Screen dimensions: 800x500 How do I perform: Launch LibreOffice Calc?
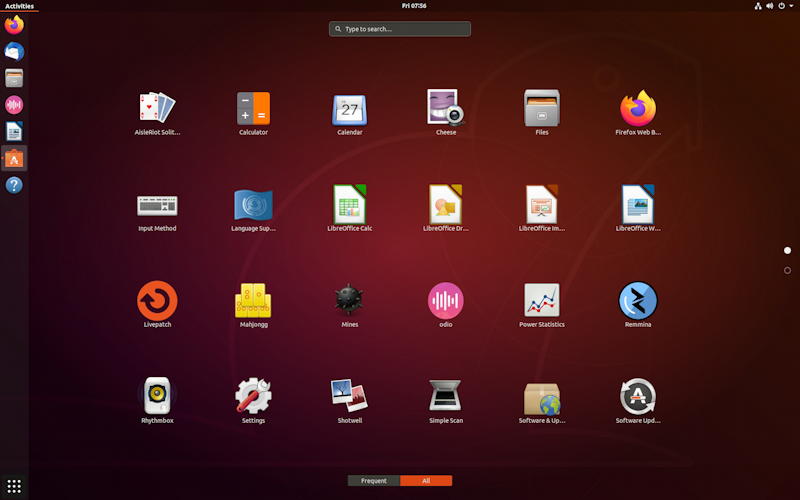click(349, 204)
